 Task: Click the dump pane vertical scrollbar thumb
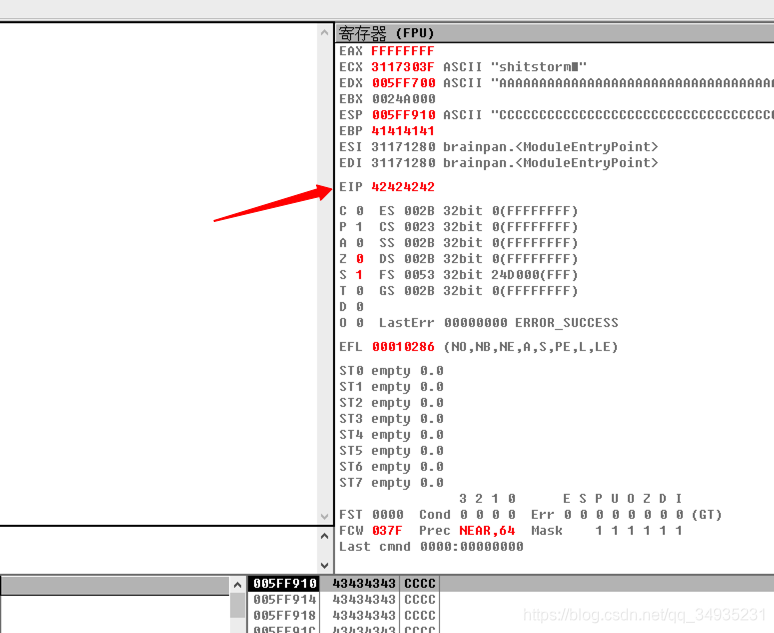pyautogui.click(x=237, y=605)
